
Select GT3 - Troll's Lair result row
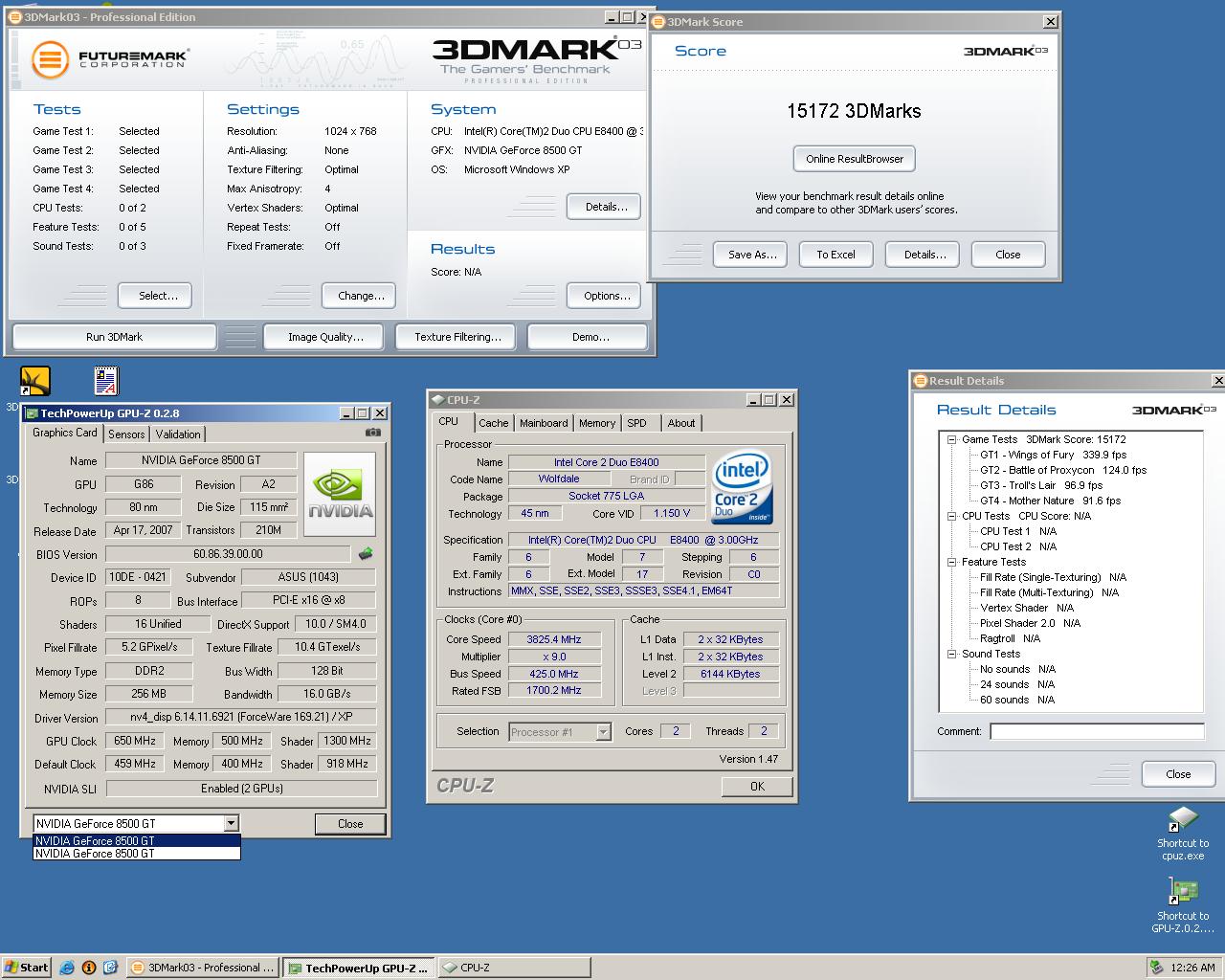pyautogui.click(x=1041, y=485)
